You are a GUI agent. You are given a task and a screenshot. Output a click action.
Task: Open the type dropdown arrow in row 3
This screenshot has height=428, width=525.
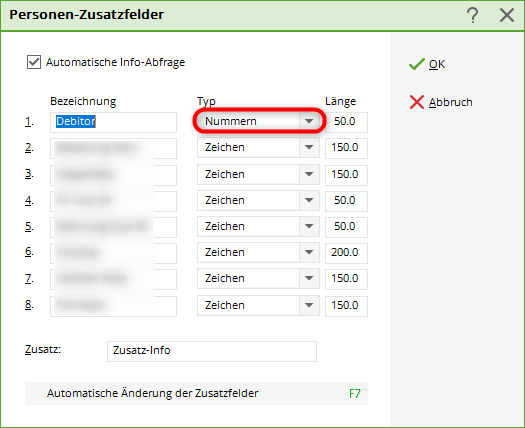point(309,174)
